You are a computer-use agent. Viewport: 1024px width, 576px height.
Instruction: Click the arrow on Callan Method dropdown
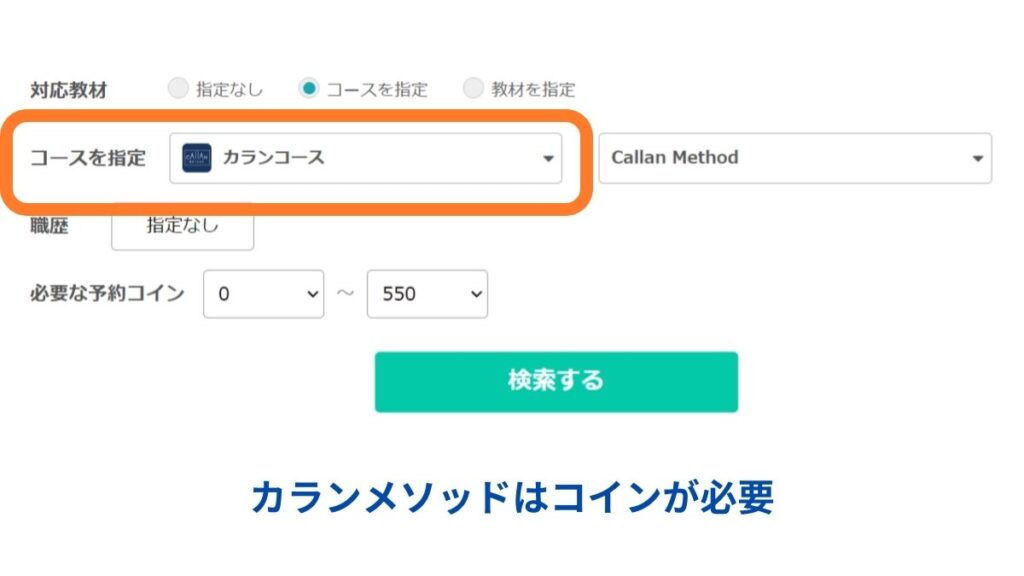(977, 159)
